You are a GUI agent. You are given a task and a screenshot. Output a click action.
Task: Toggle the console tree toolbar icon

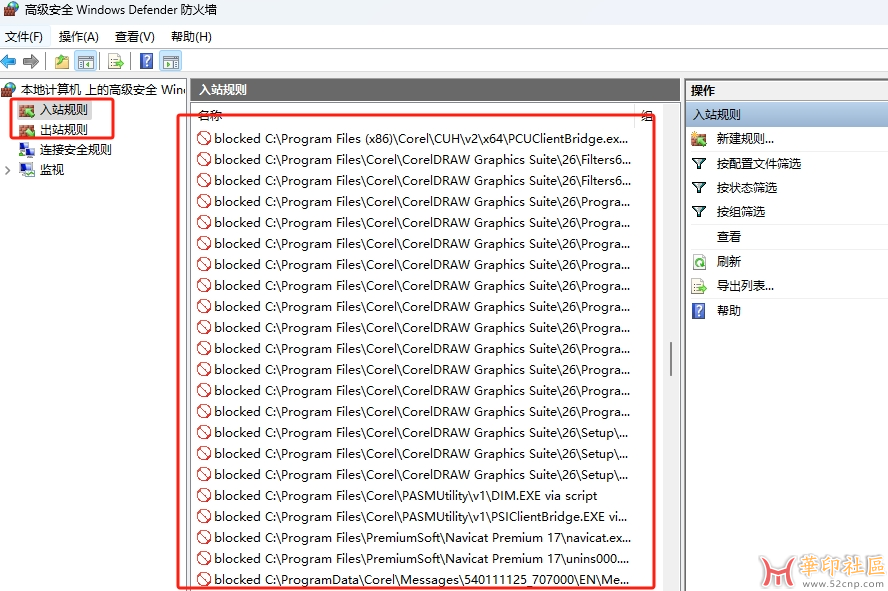[86, 61]
